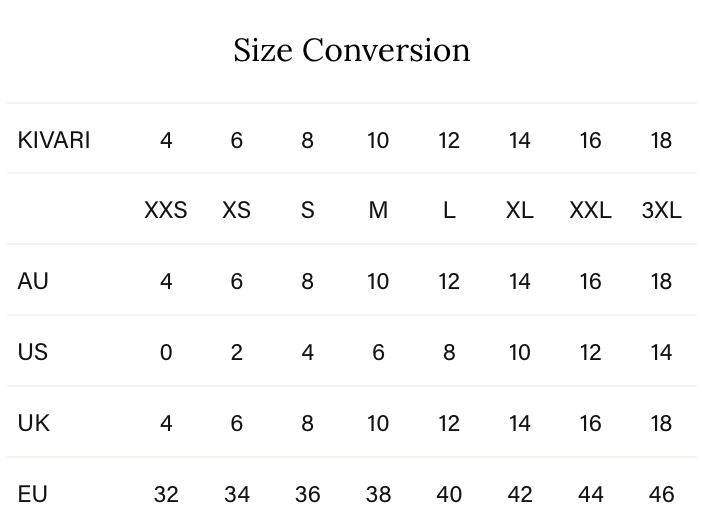The height and width of the screenshot is (524, 702).
Task: Click EU size 44 cell
Action: (x=590, y=494)
